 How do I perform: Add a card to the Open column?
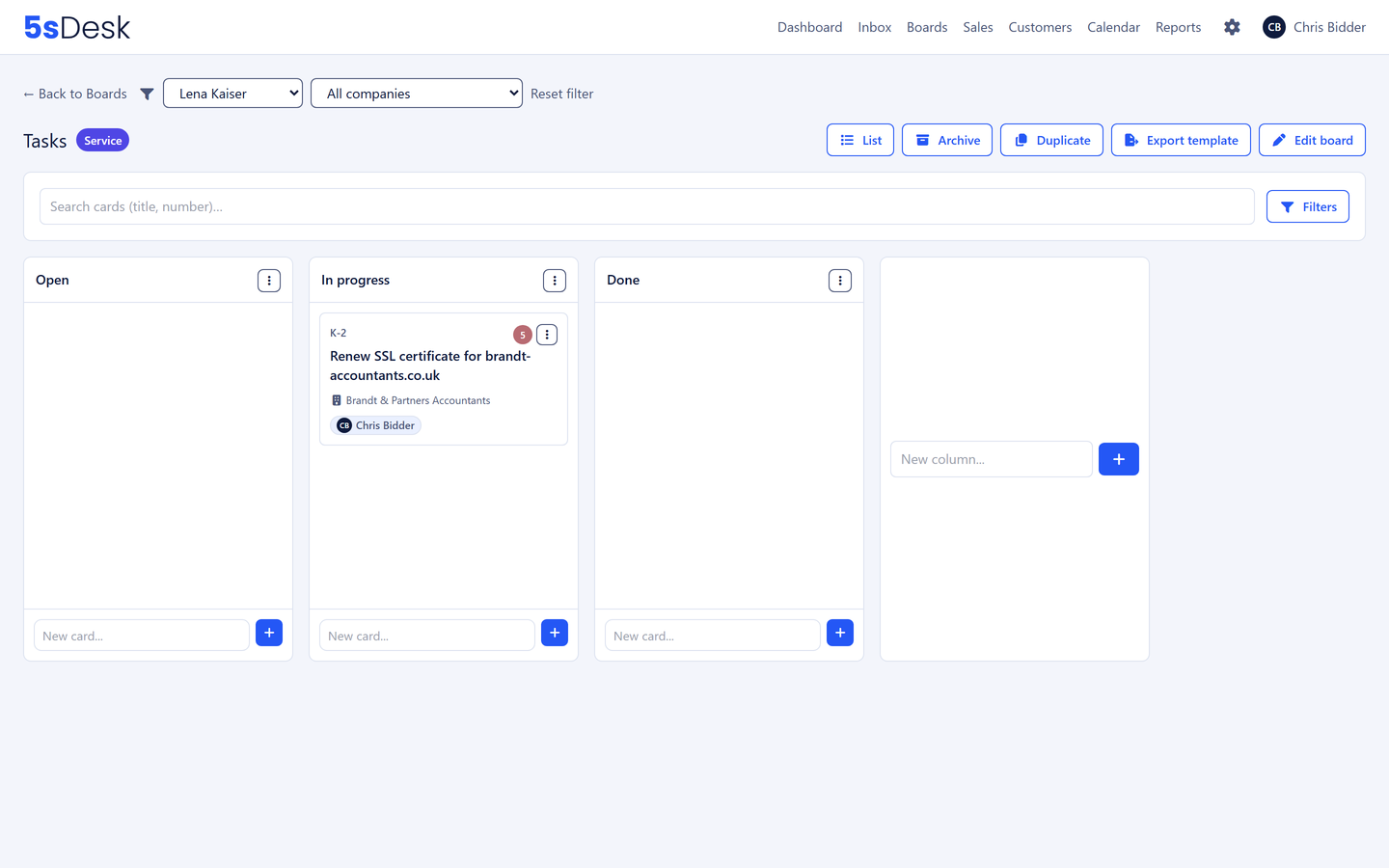(x=269, y=633)
